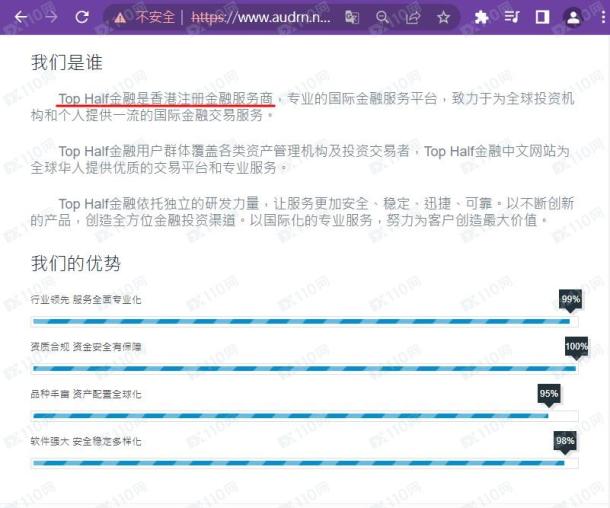Click the 我们是谁 heading
Screen dimensions: 610x508
tap(67, 63)
